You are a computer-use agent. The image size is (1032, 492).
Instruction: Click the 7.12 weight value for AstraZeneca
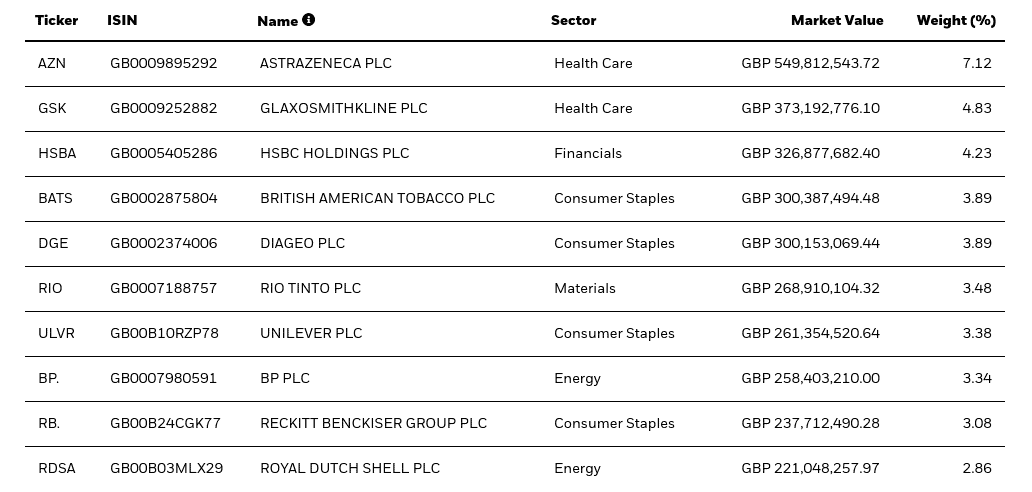pyautogui.click(x=977, y=63)
